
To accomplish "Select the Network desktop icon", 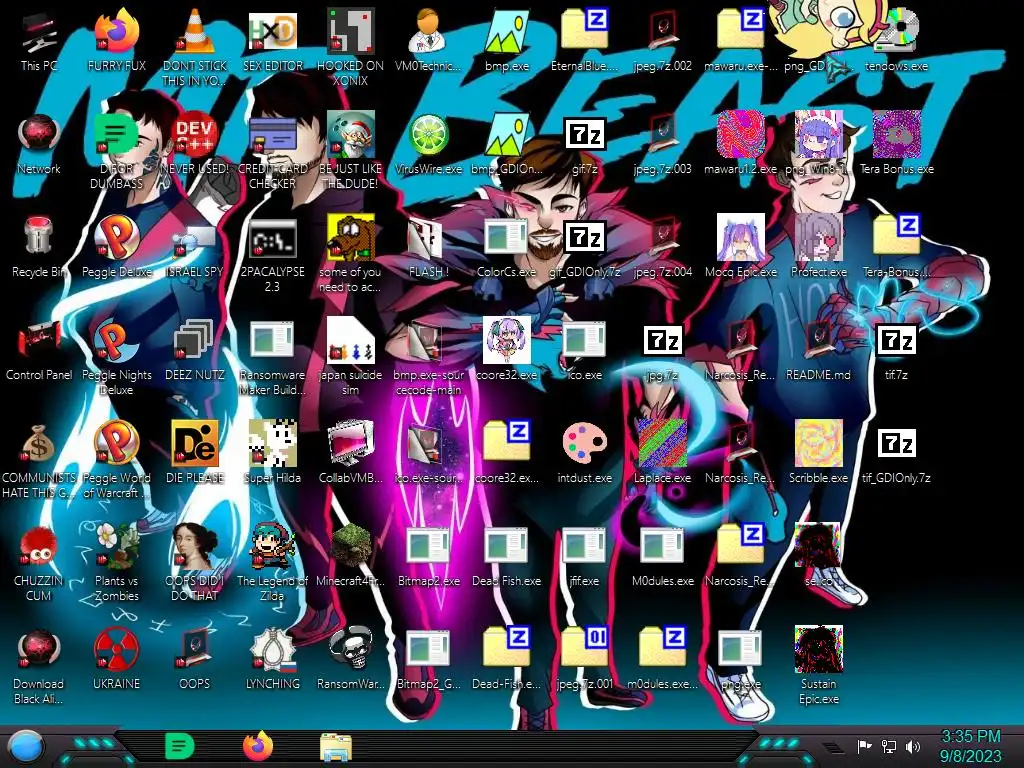I will coord(39,144).
